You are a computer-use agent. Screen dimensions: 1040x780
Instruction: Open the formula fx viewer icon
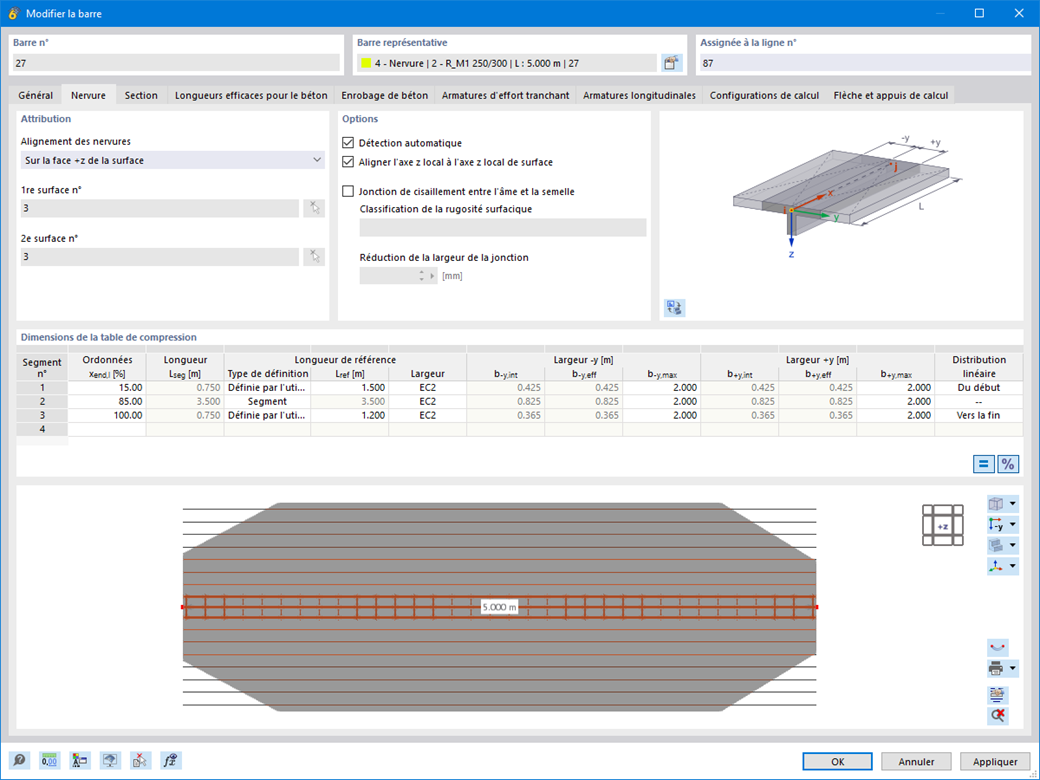pyautogui.click(x=171, y=760)
